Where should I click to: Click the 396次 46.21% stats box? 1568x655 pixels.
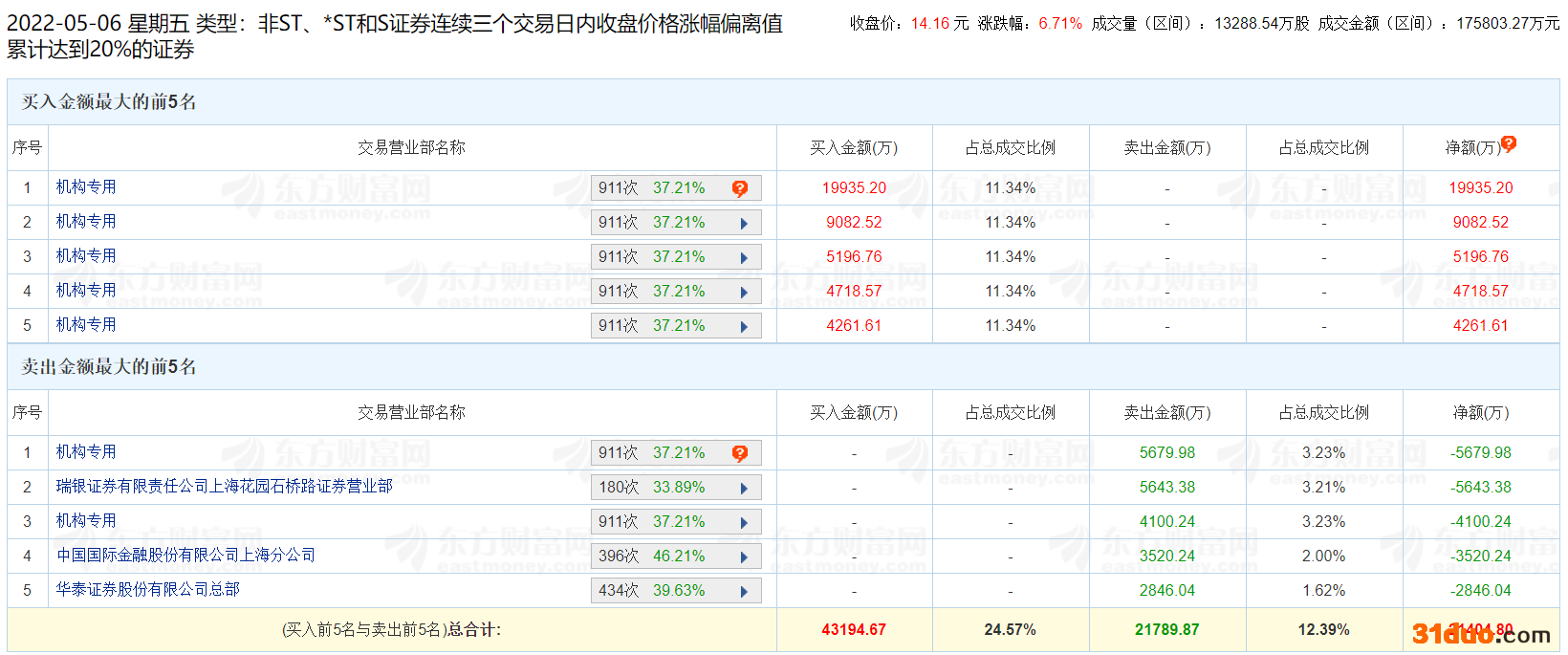click(652, 557)
